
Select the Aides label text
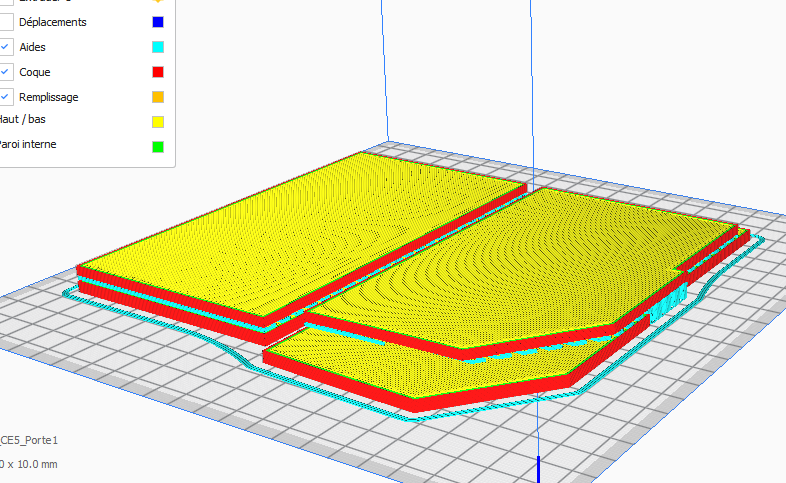point(32,47)
